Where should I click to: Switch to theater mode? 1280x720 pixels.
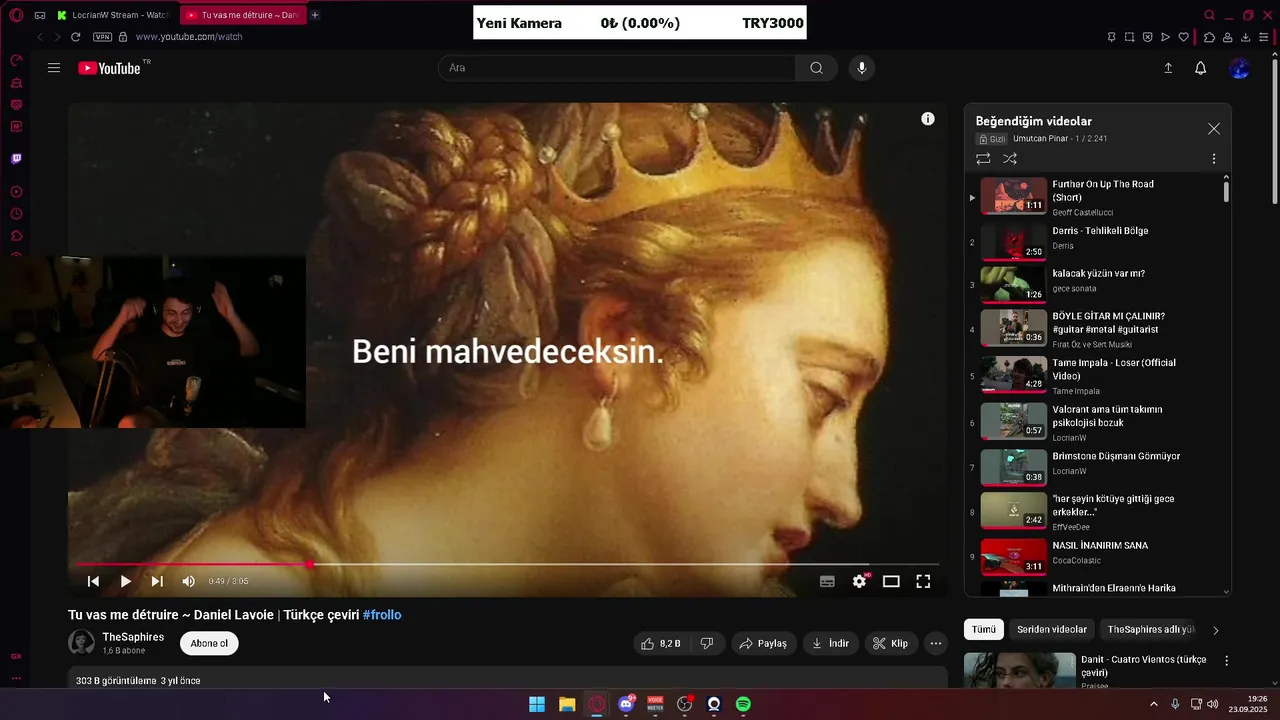[891, 581]
